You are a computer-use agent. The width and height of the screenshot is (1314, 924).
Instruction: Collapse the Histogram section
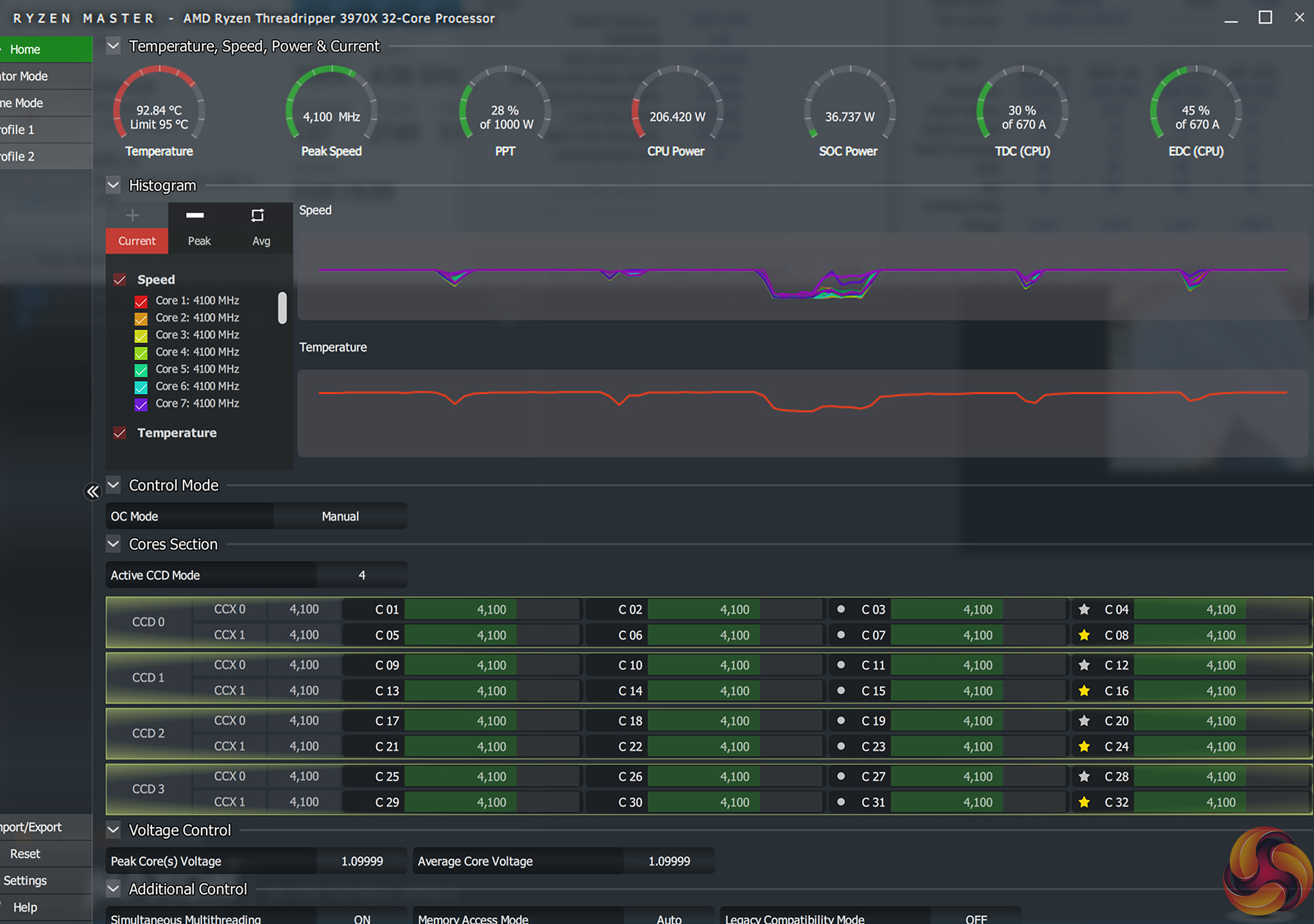114,185
